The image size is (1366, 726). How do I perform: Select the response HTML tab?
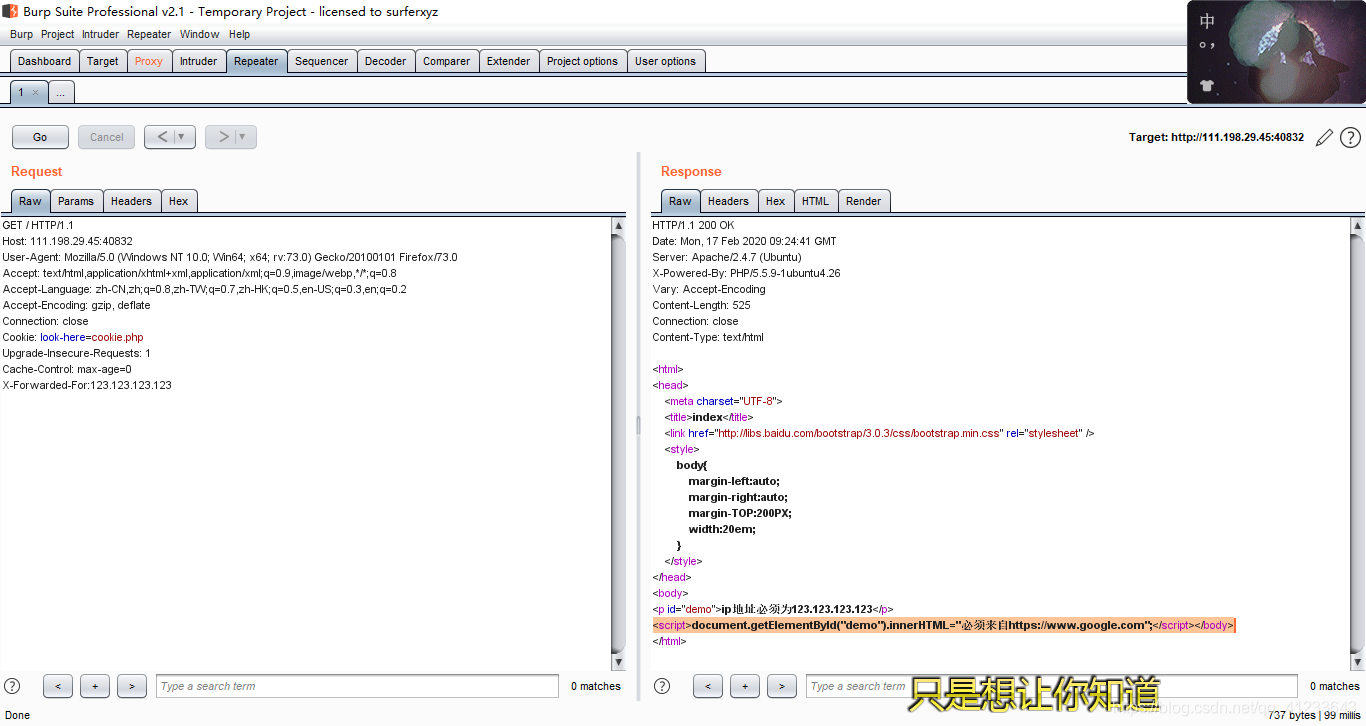(x=815, y=201)
